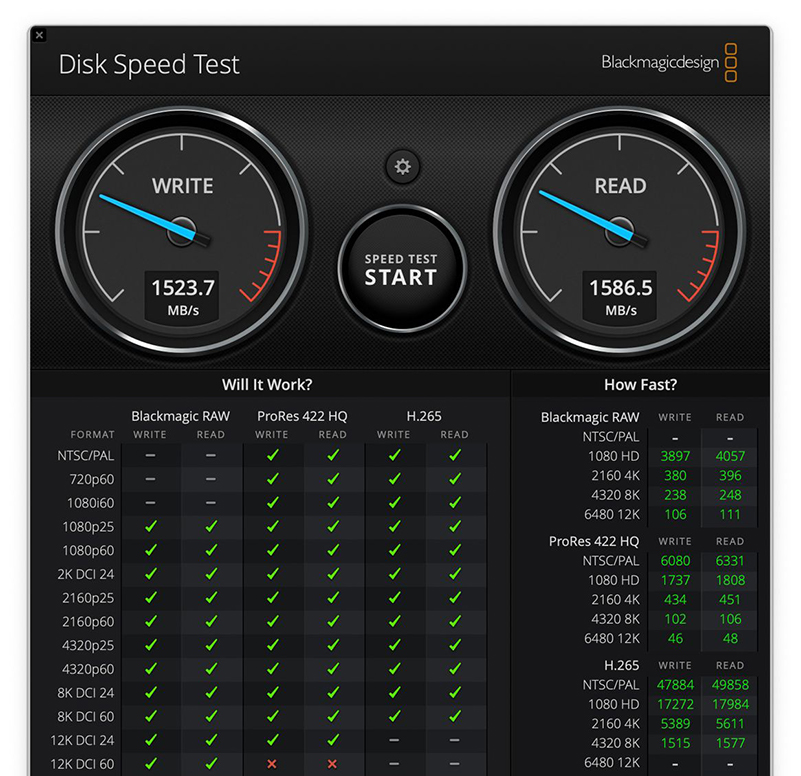Click the ProRes 422 HQ 720p60 read checkmark

pyautogui.click(x=333, y=479)
